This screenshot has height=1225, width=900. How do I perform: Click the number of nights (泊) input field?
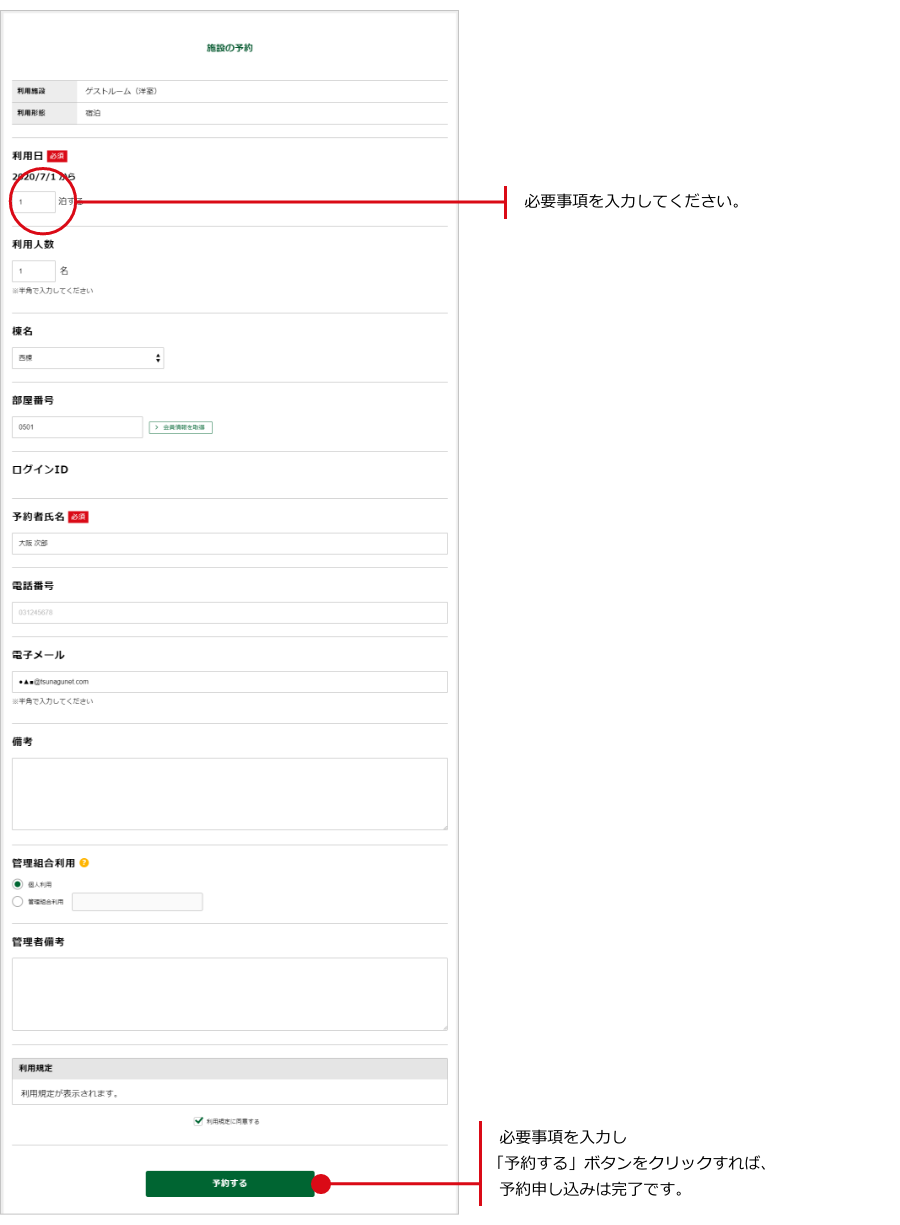34,202
